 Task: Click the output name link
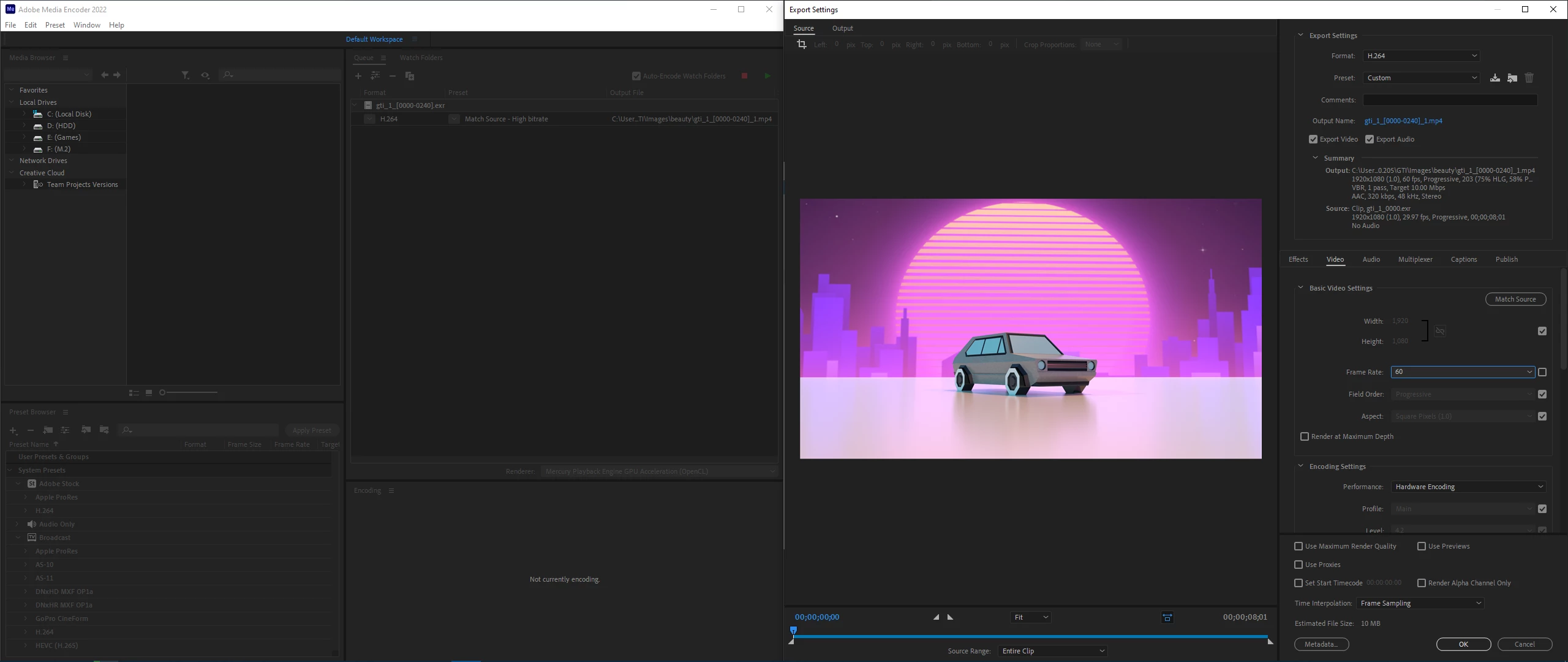pyautogui.click(x=1403, y=121)
